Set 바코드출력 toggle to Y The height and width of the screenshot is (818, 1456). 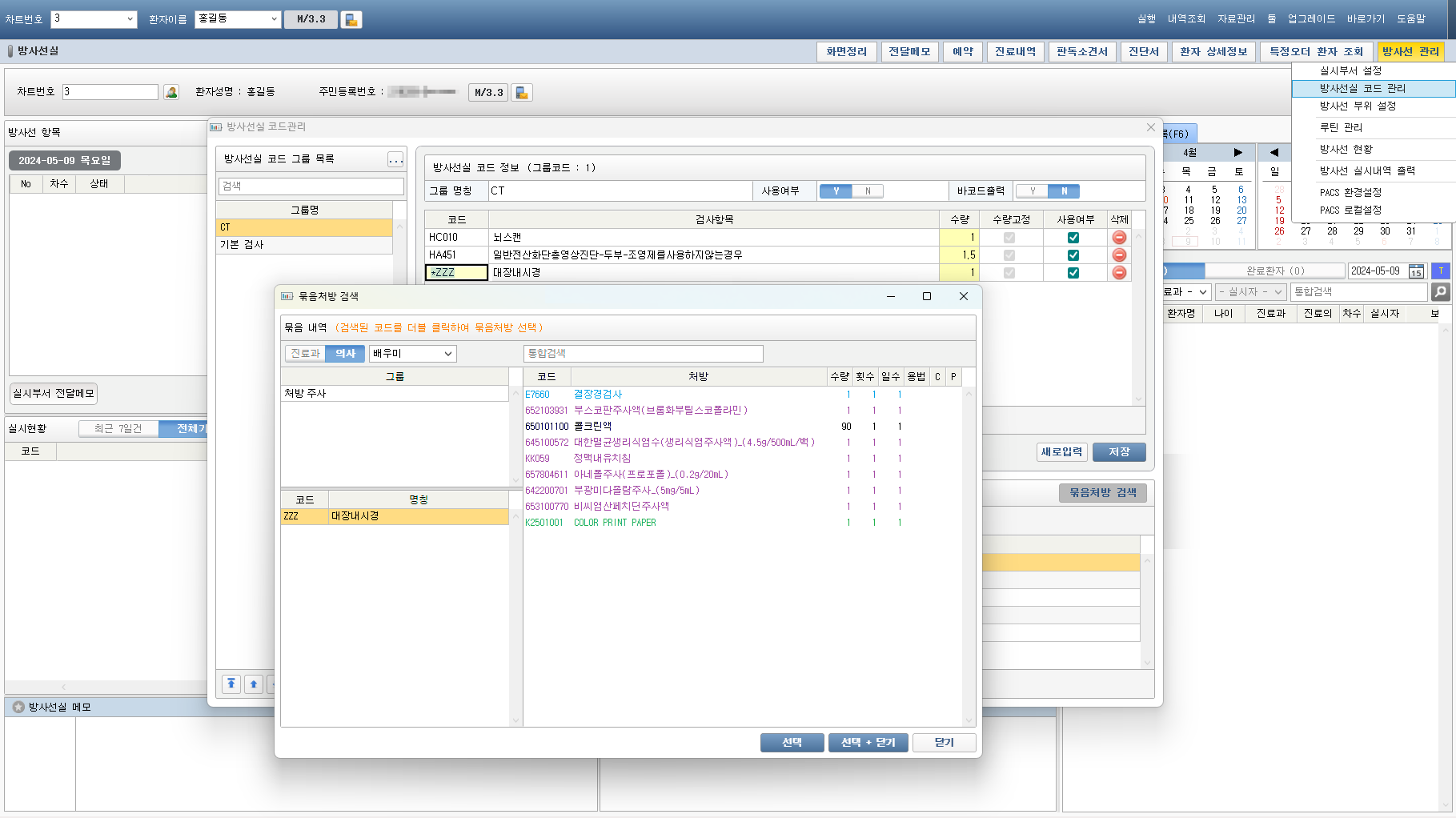point(1033,191)
